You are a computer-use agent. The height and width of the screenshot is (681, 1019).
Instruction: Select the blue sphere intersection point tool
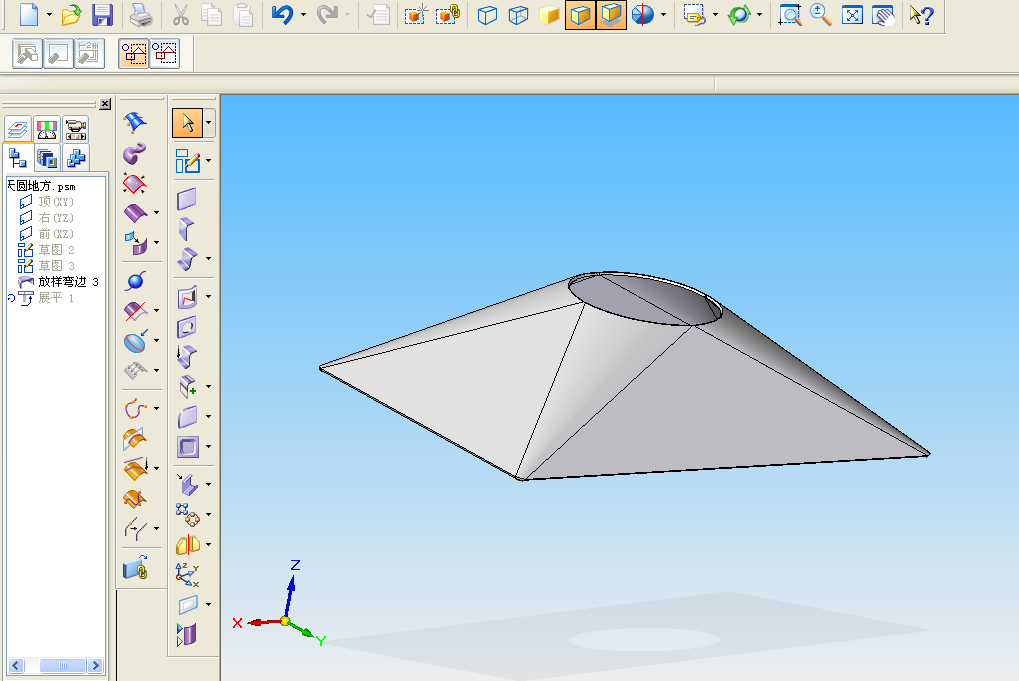coord(135,281)
